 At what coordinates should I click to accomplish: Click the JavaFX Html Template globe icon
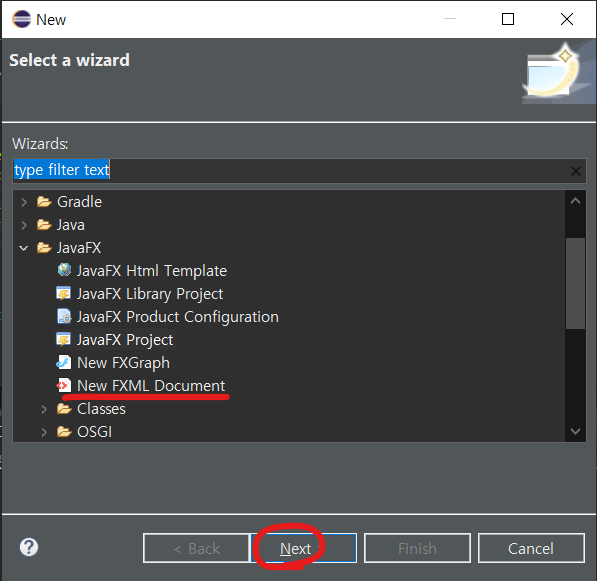coord(64,270)
